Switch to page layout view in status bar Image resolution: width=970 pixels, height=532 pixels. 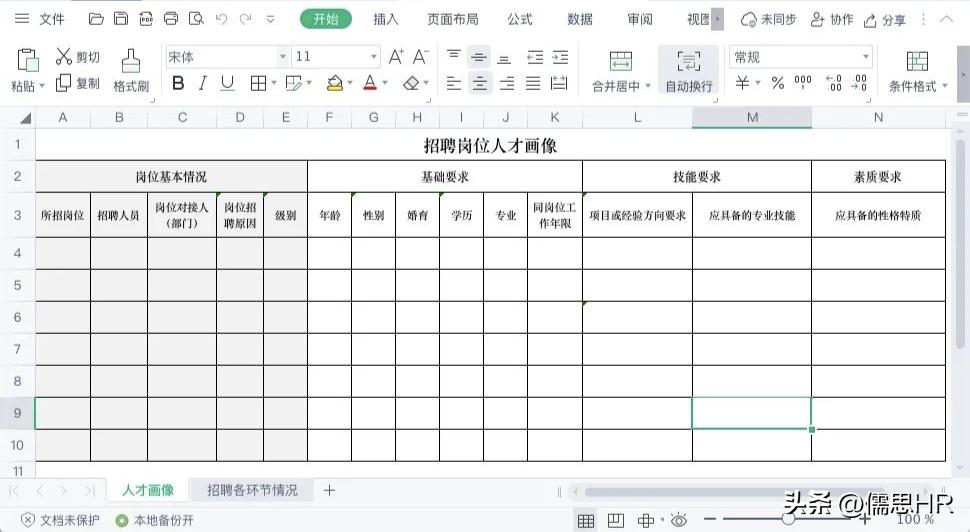pyautogui.click(x=616, y=520)
